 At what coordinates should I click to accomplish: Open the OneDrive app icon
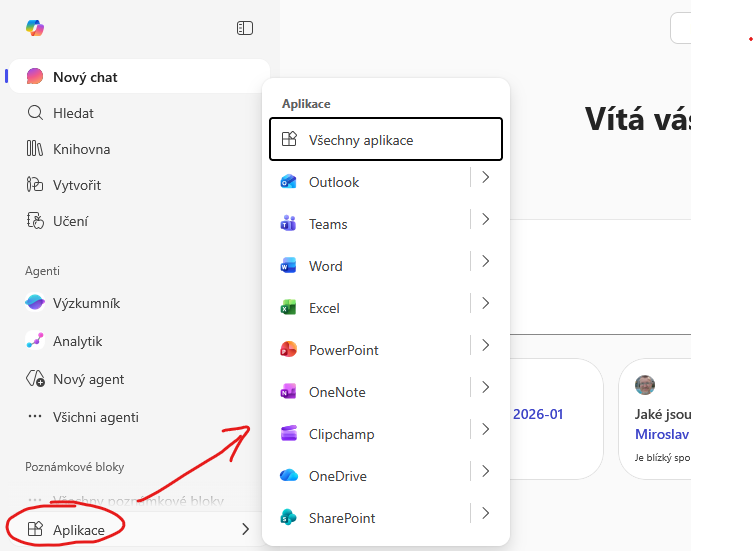click(289, 476)
